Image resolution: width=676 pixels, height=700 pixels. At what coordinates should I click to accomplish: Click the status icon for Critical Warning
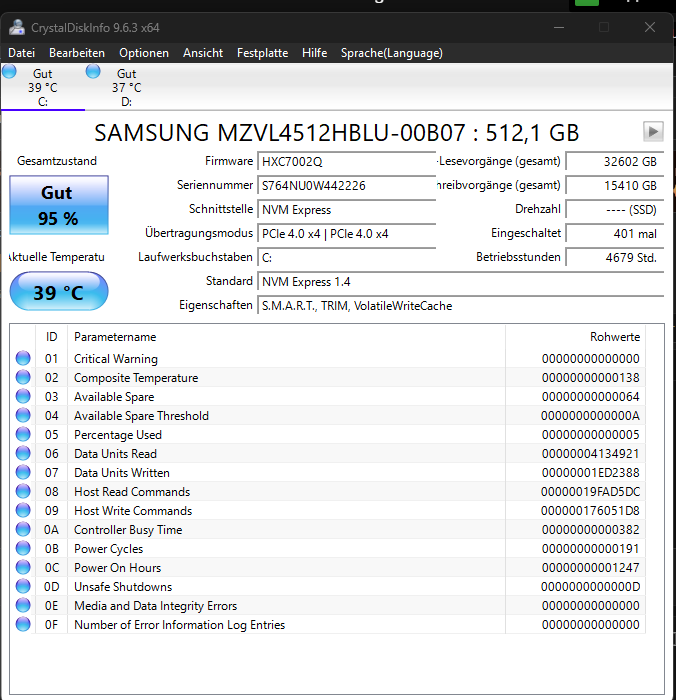click(23, 358)
